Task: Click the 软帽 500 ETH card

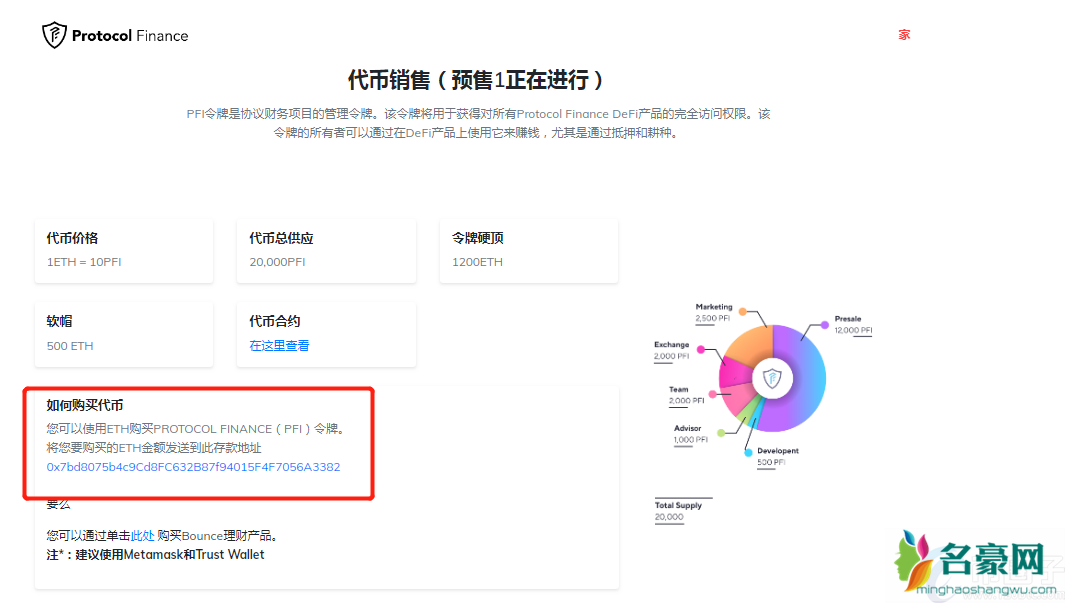Action: click(124, 333)
